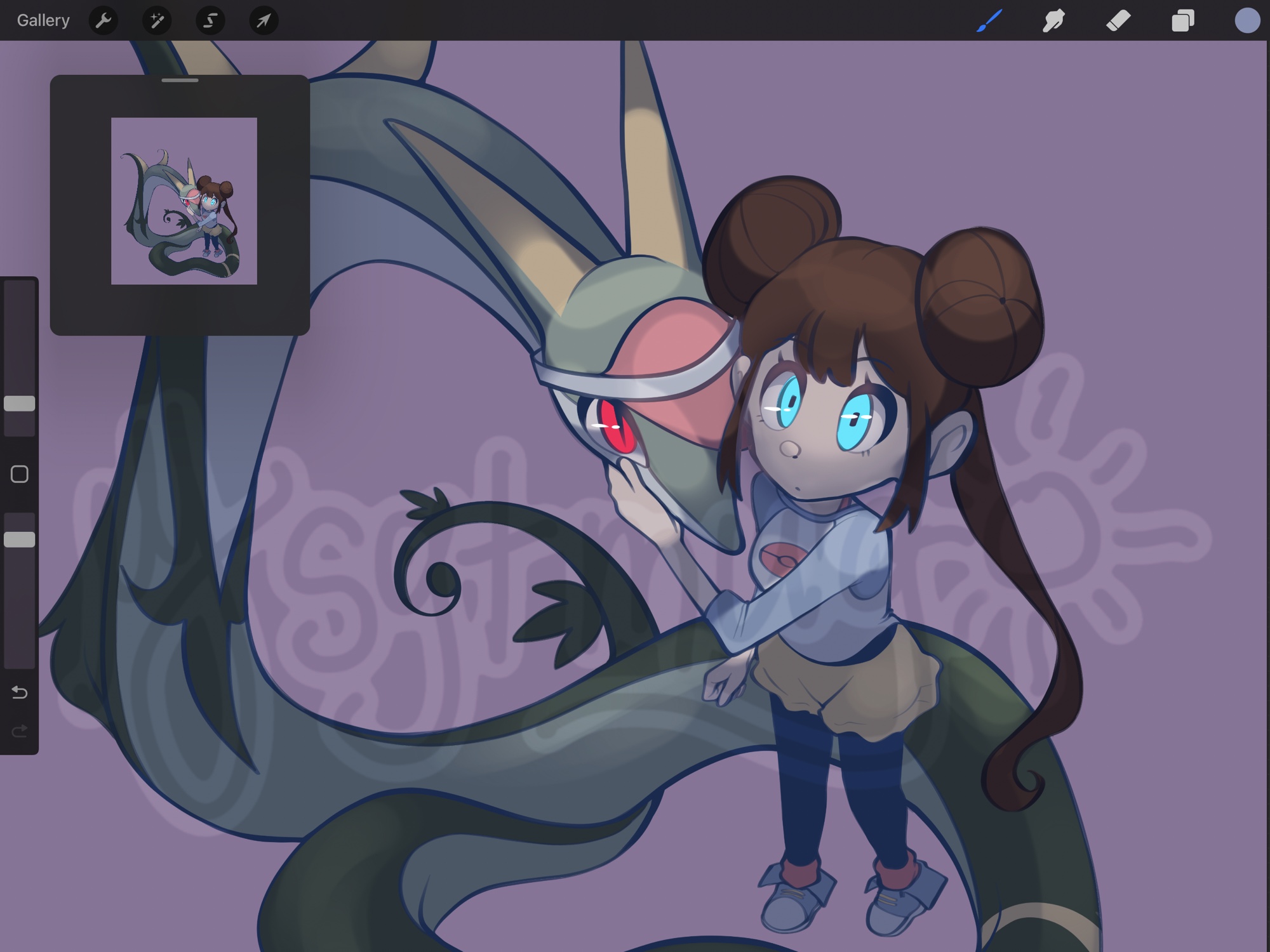Select the Eraser tool
Viewport: 1270px width, 952px height.
(x=1118, y=20)
